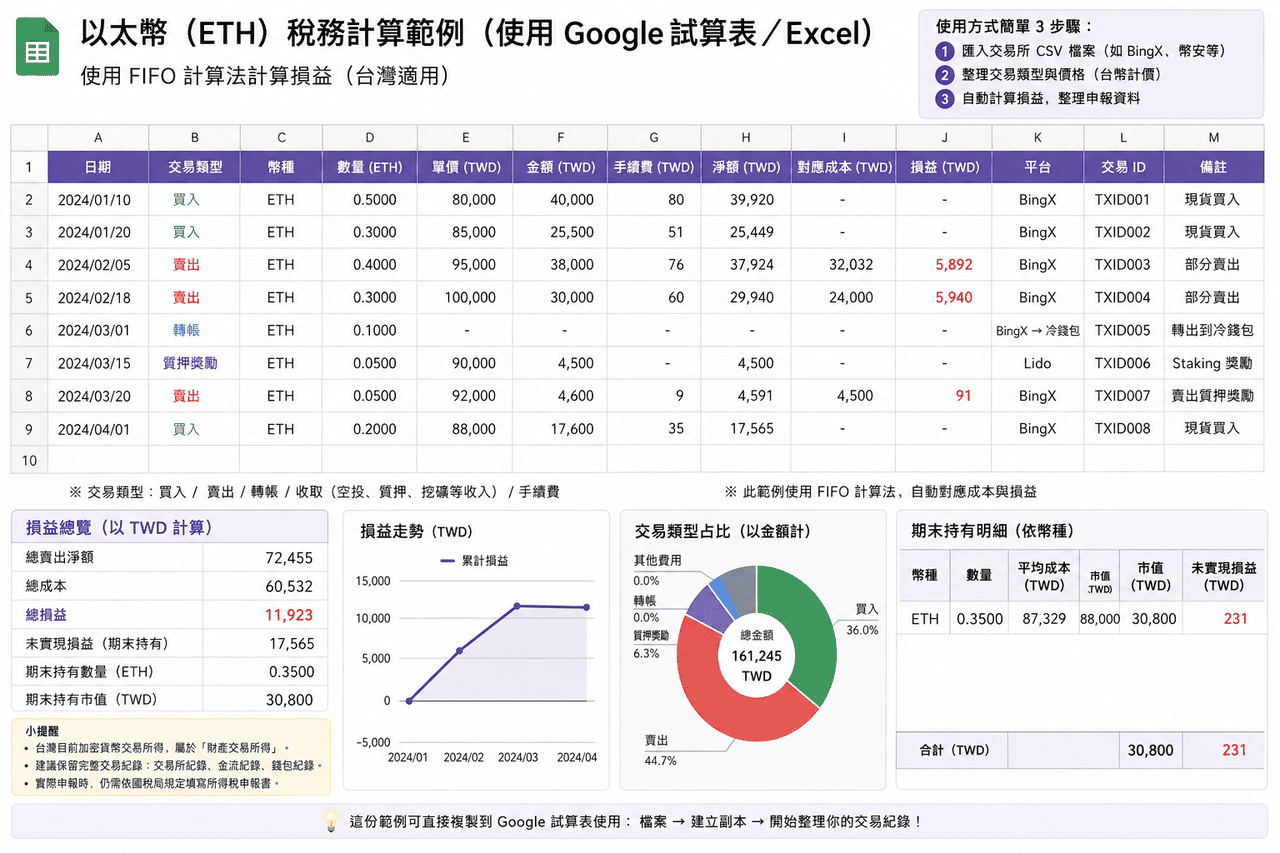Select column A header letter
The height and width of the screenshot is (853, 1280).
(x=98, y=138)
